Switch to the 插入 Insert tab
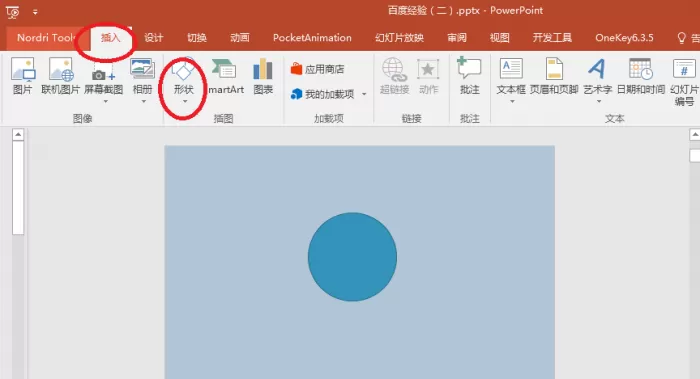This screenshot has width=700, height=379. click(111, 38)
